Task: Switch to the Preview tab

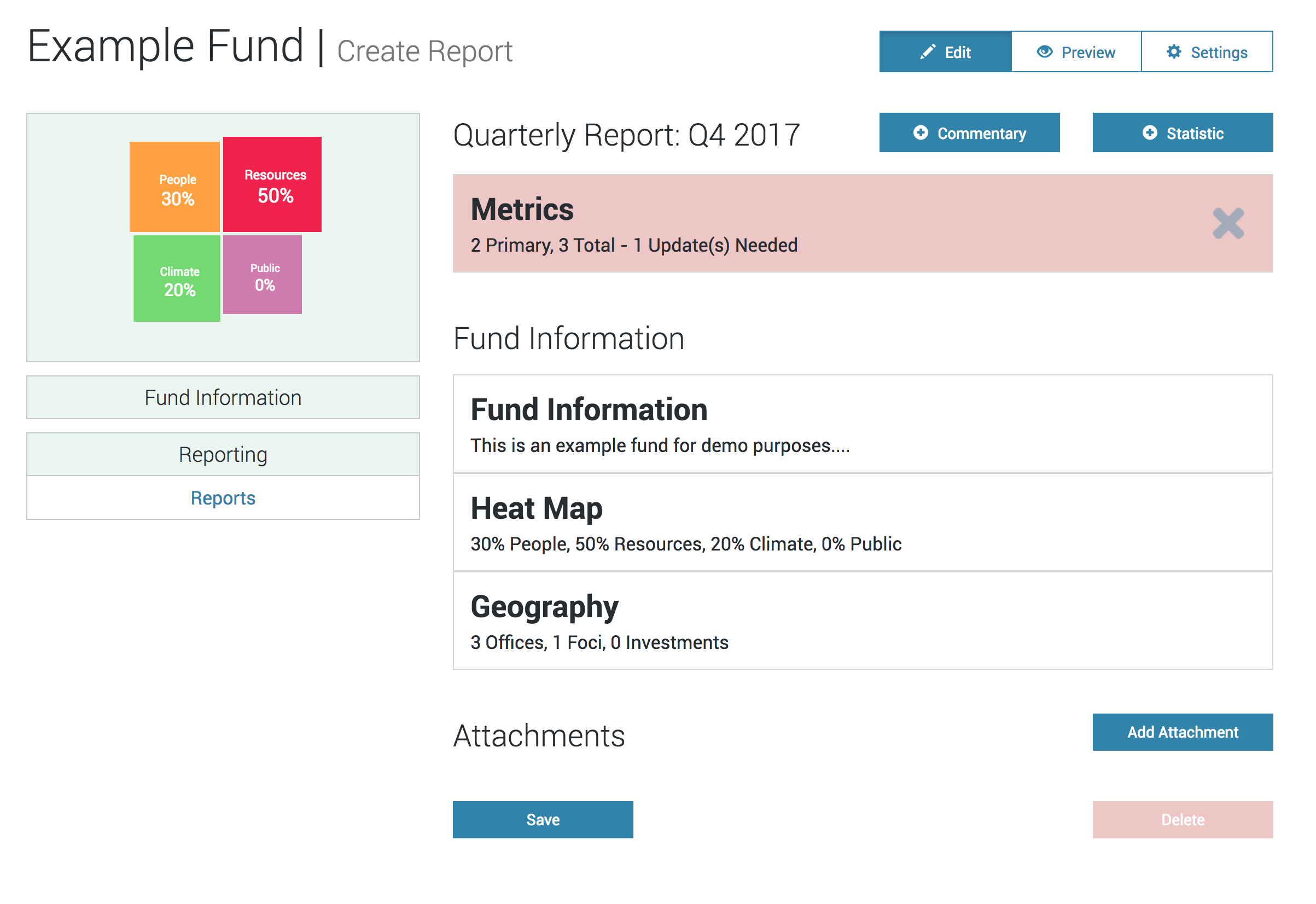Action: click(1076, 52)
